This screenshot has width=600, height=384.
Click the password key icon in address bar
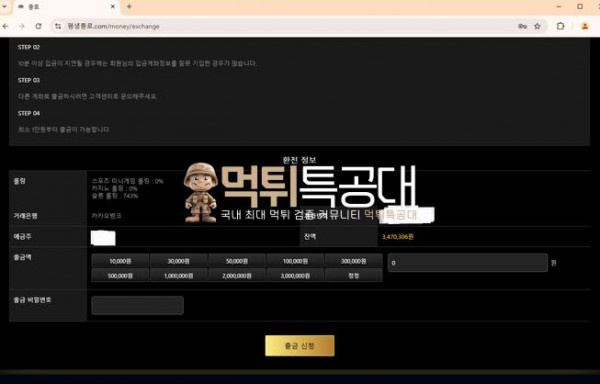(x=522, y=26)
